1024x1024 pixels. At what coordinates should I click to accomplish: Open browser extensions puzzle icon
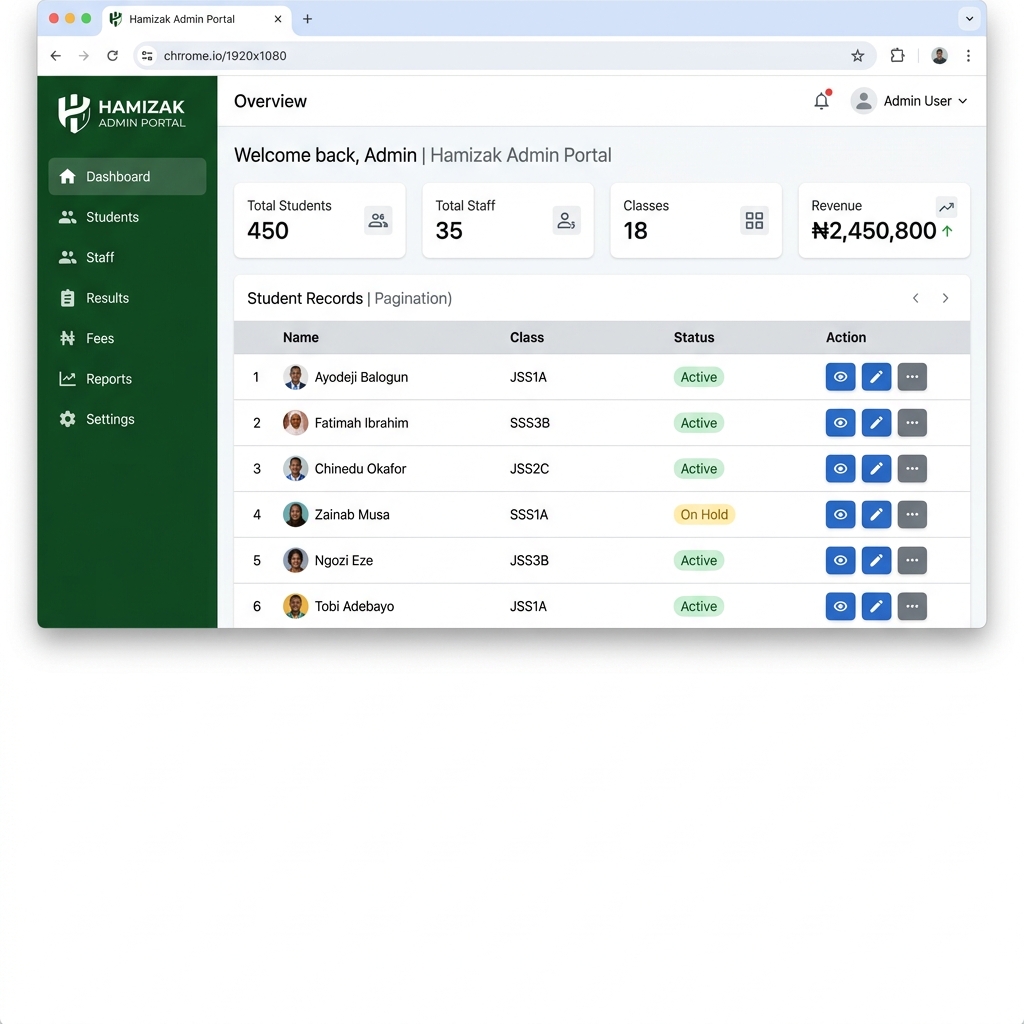point(897,56)
